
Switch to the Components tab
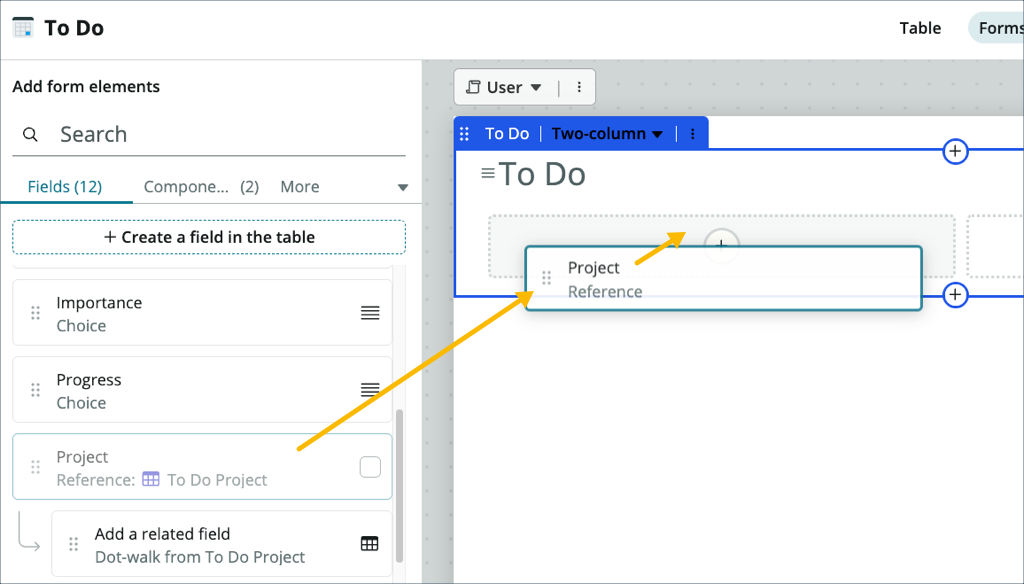pyautogui.click(x=200, y=187)
